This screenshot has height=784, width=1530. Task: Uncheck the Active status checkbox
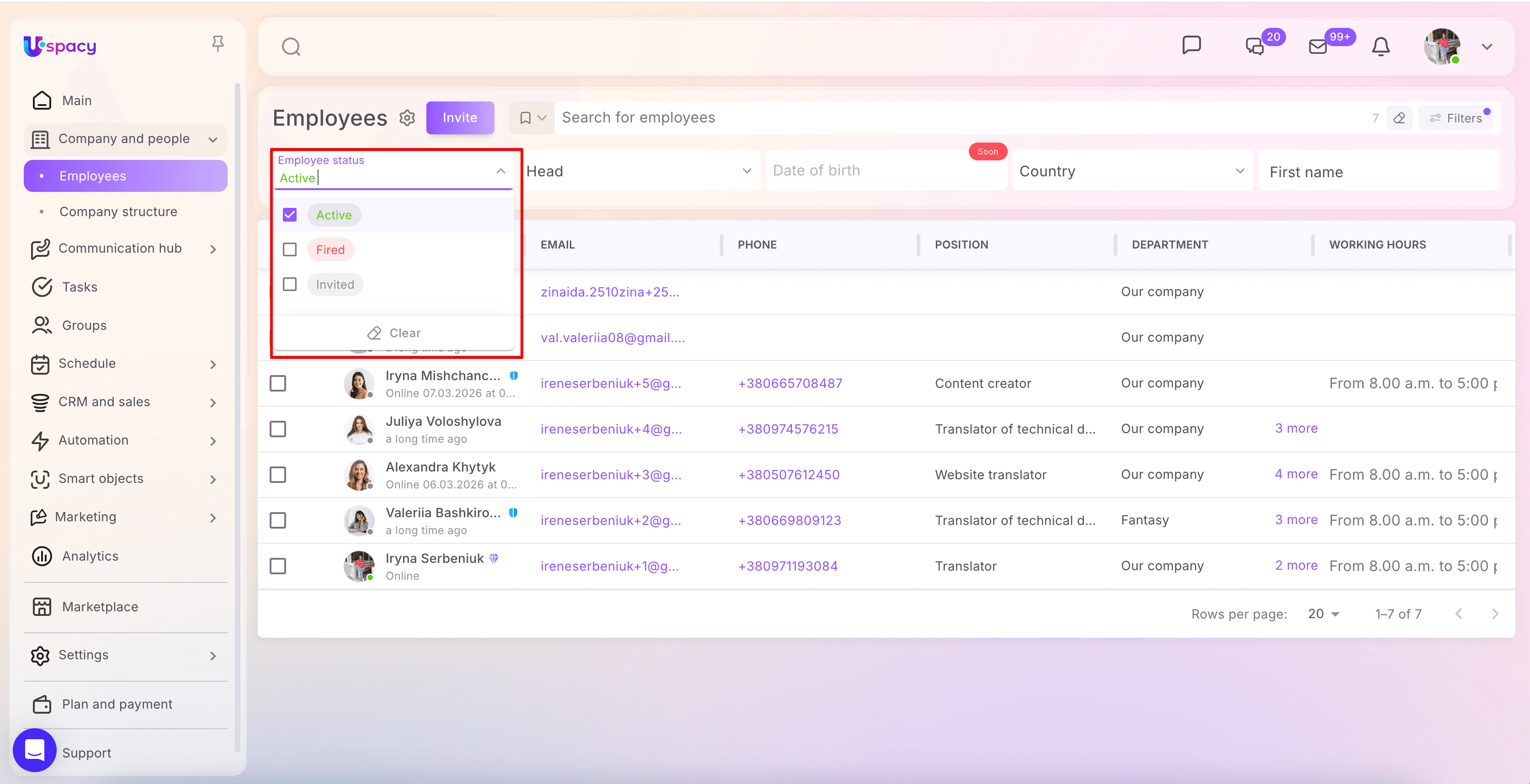point(290,215)
